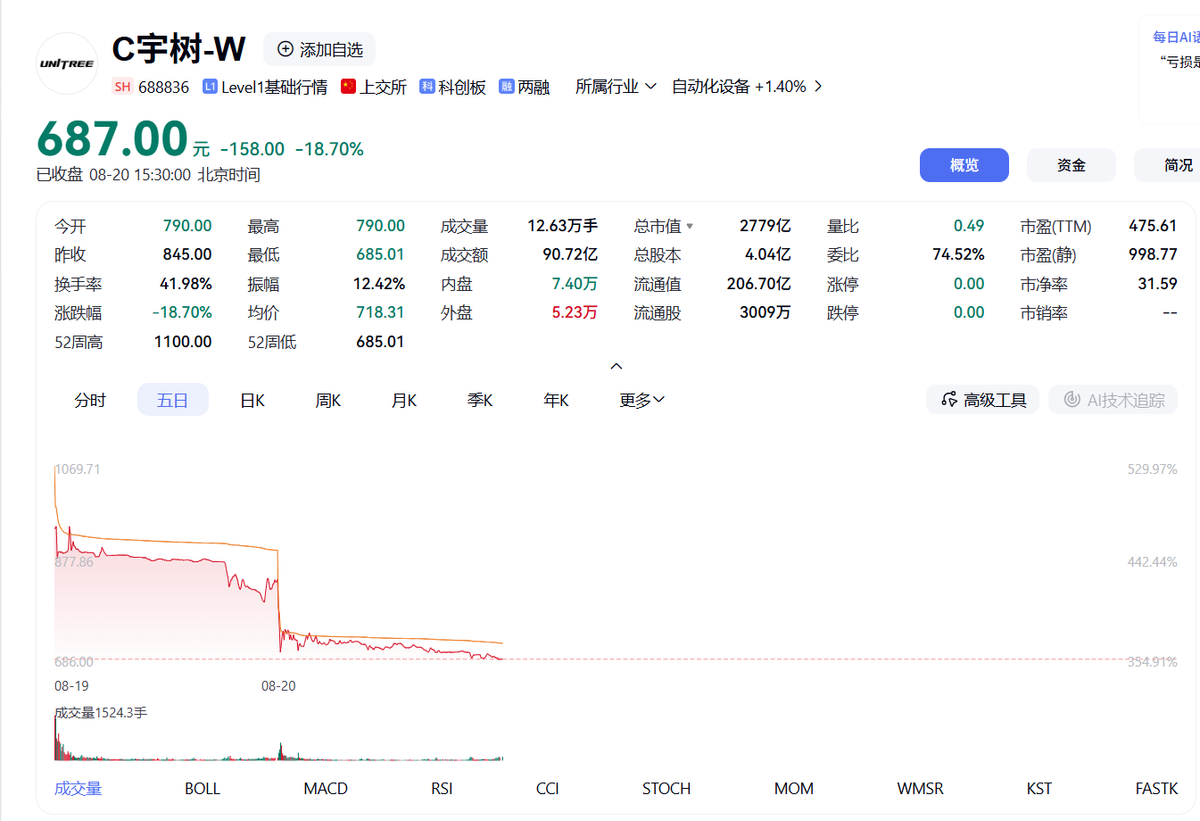Click the current price 687.00
Viewport: 1200px width, 821px height.
tap(112, 139)
